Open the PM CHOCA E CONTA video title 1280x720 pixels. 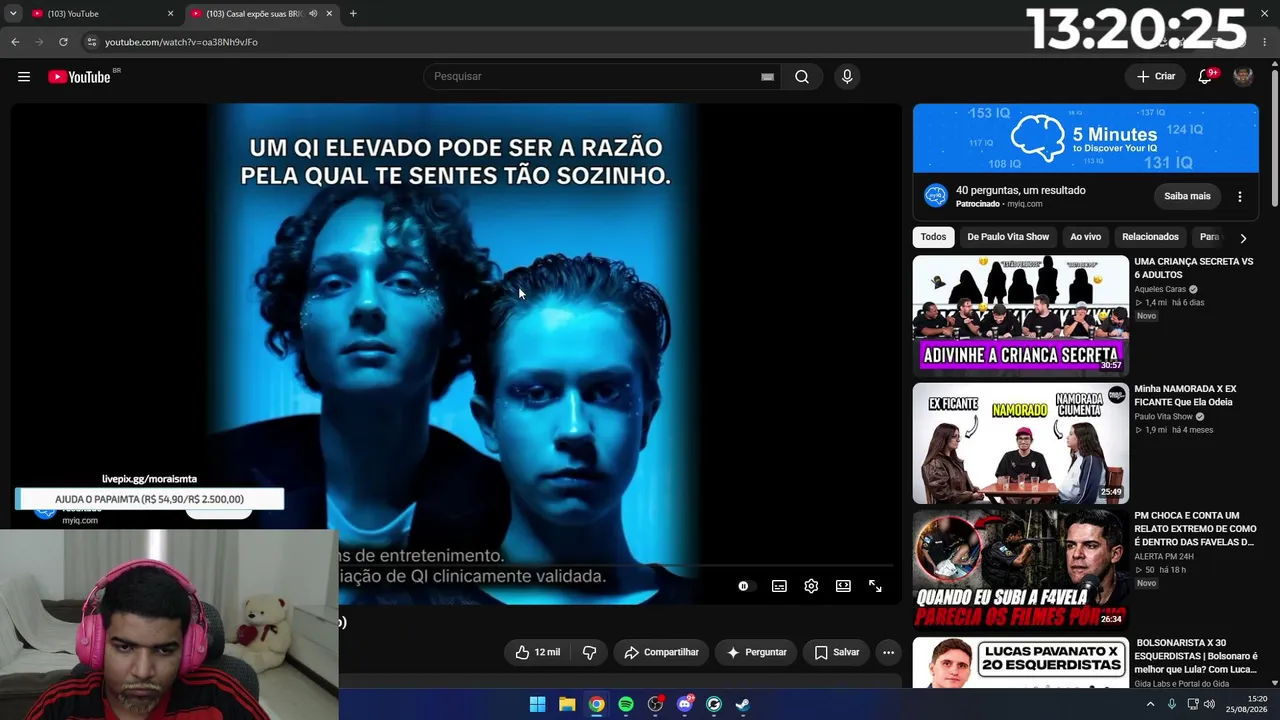coord(1195,529)
